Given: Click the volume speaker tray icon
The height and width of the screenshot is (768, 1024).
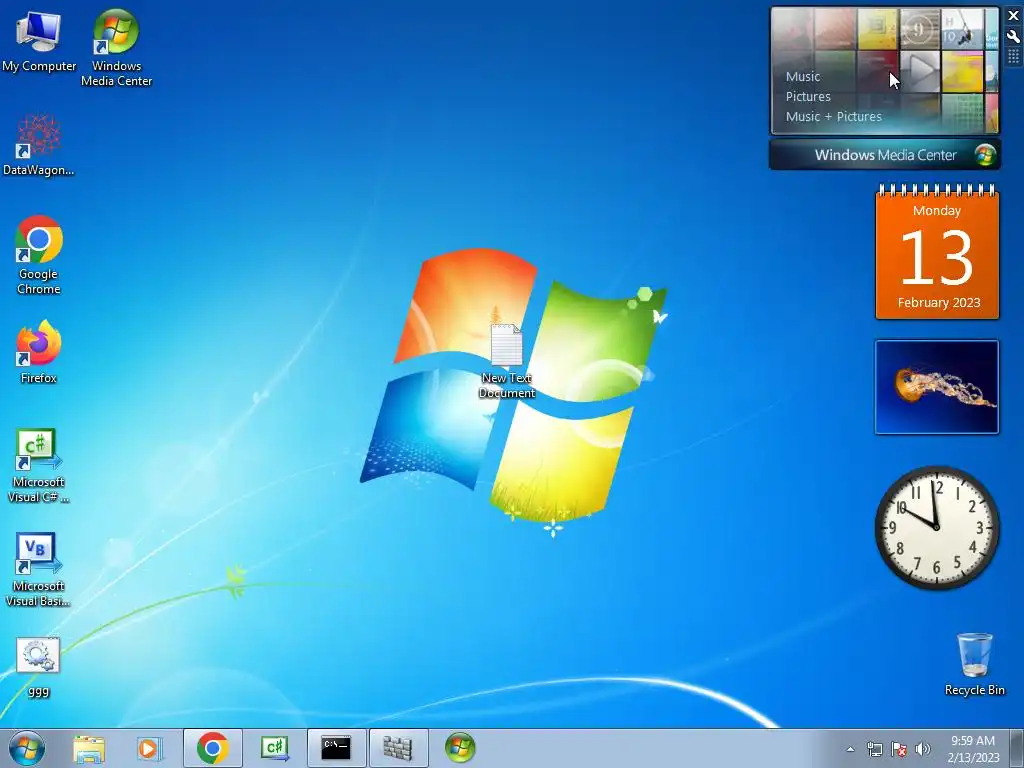Looking at the screenshot, I should point(923,749).
